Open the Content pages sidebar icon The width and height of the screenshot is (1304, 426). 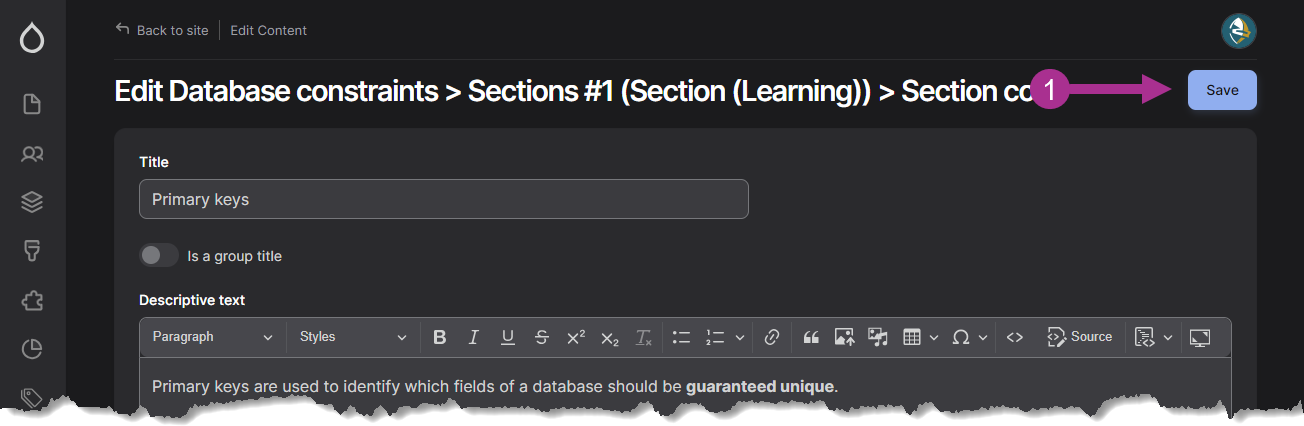point(32,104)
